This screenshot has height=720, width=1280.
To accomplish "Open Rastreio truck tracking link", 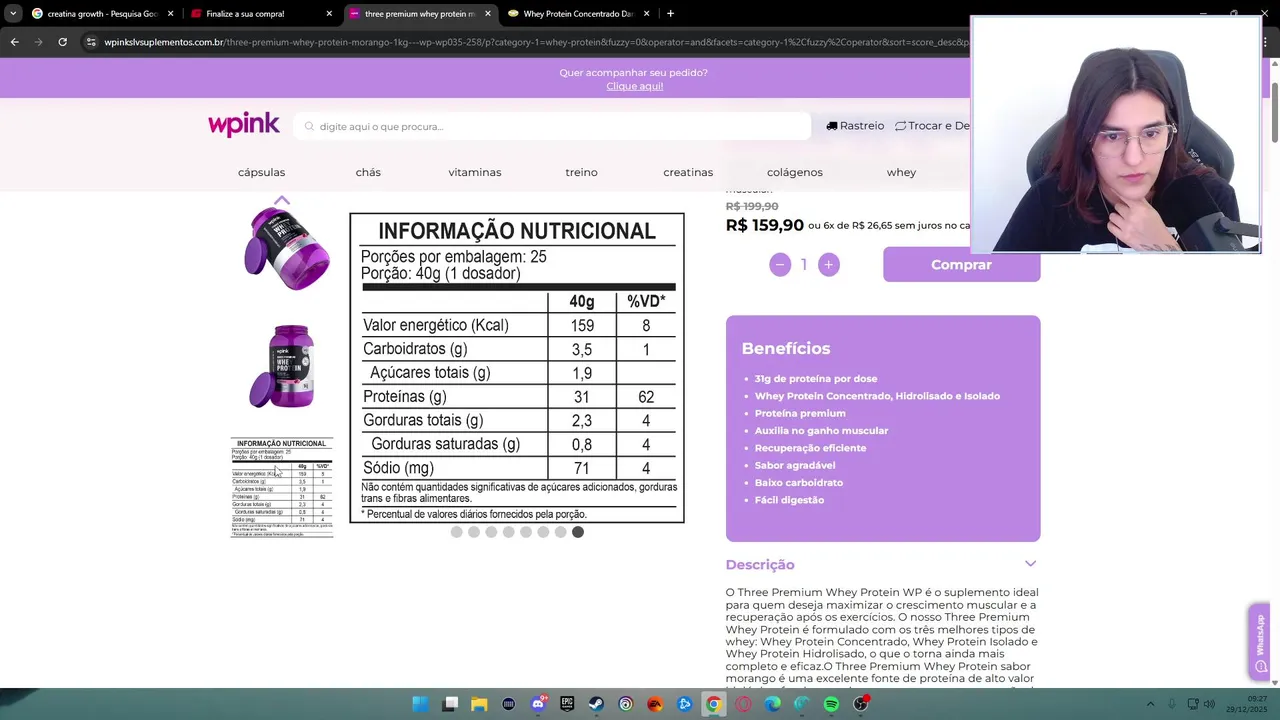I will click(855, 126).
